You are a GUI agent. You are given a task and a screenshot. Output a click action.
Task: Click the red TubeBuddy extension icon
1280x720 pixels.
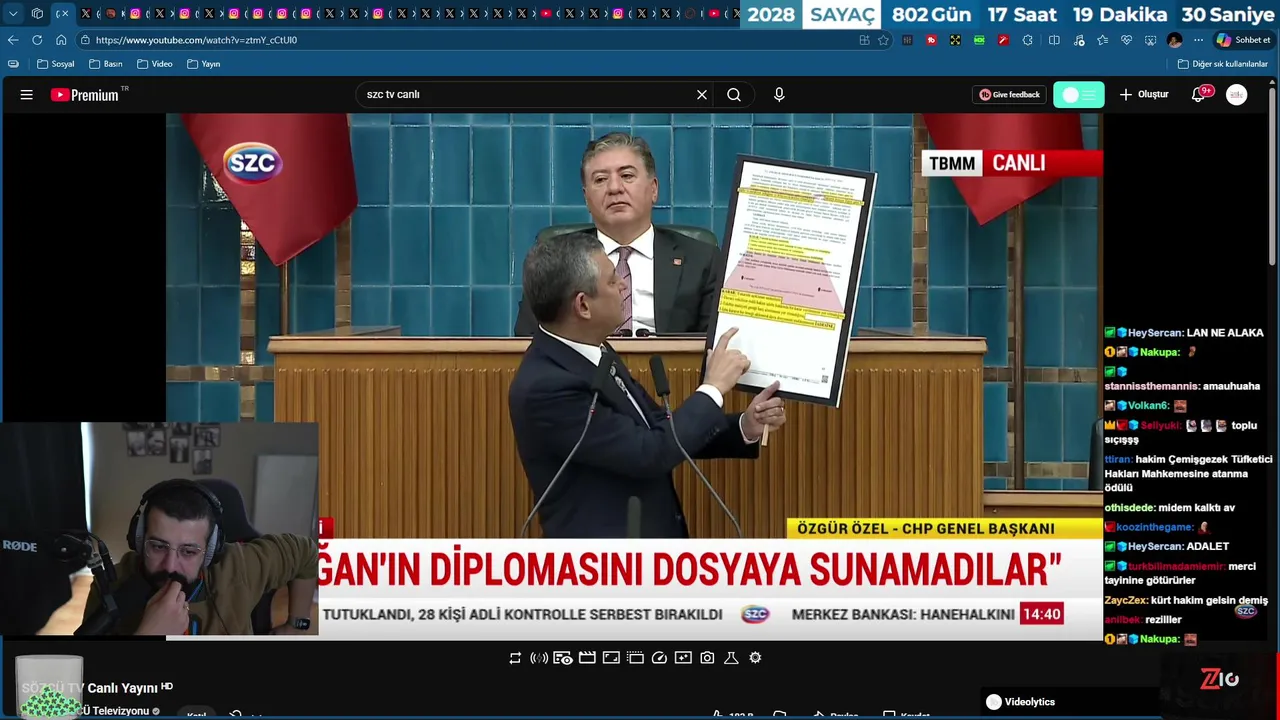tap(931, 40)
